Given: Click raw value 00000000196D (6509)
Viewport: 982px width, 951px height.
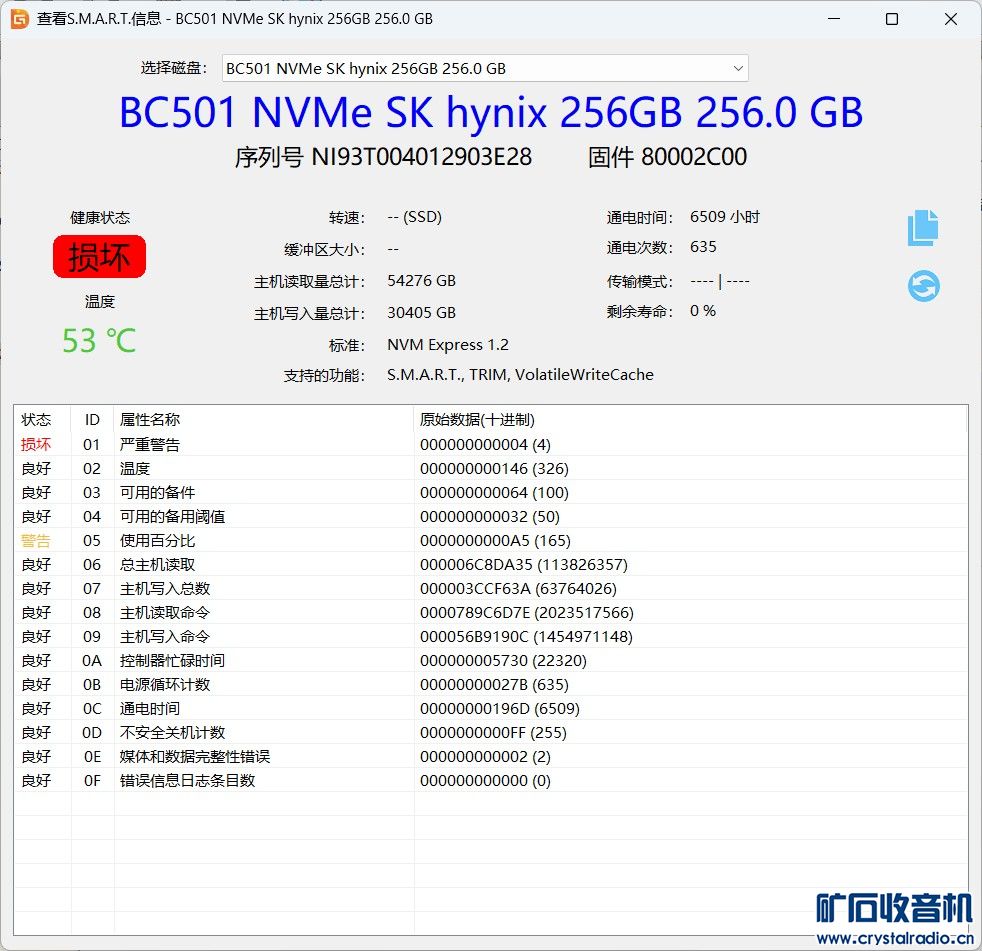Looking at the screenshot, I should pos(500,709).
